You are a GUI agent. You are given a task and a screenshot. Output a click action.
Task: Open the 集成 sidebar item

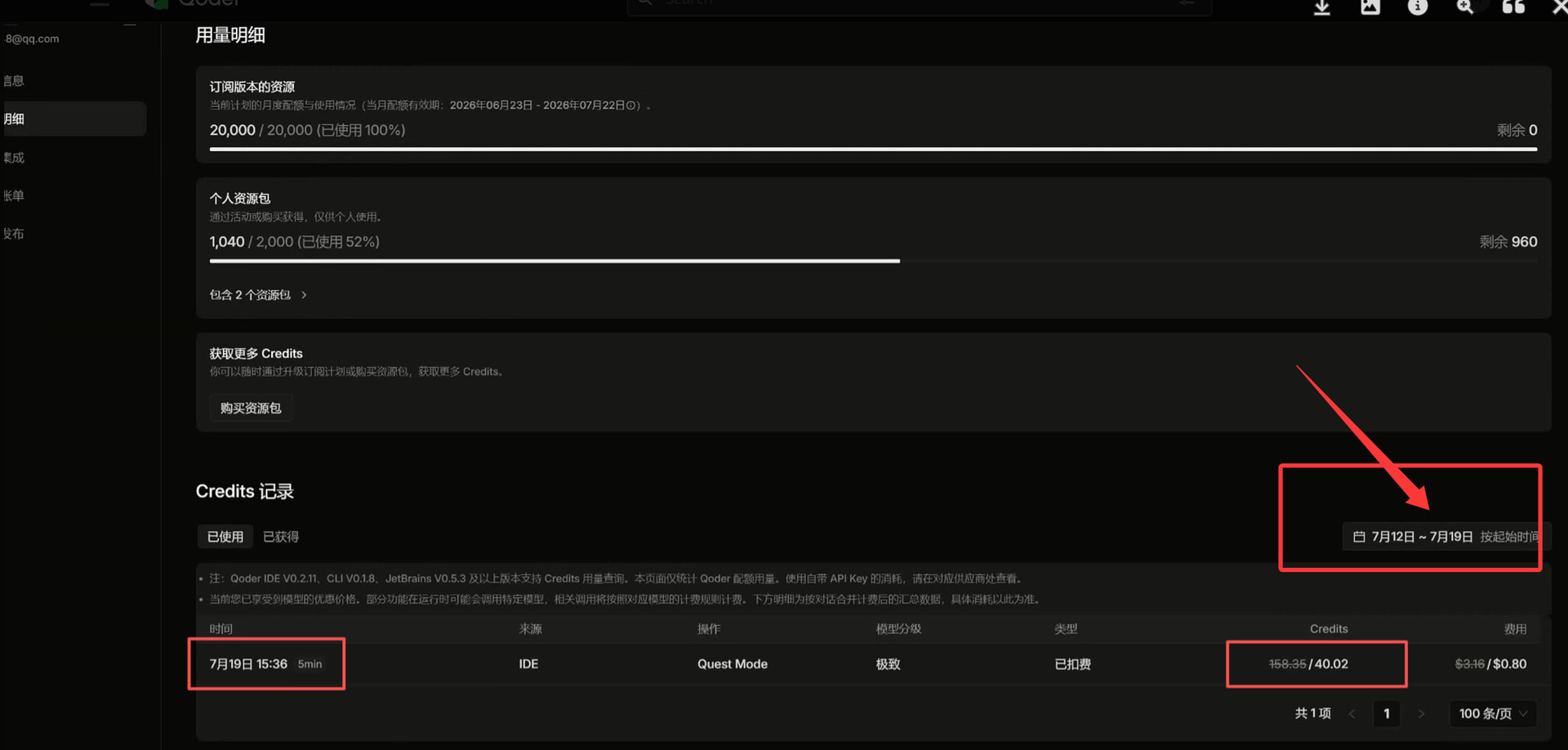tap(14, 158)
